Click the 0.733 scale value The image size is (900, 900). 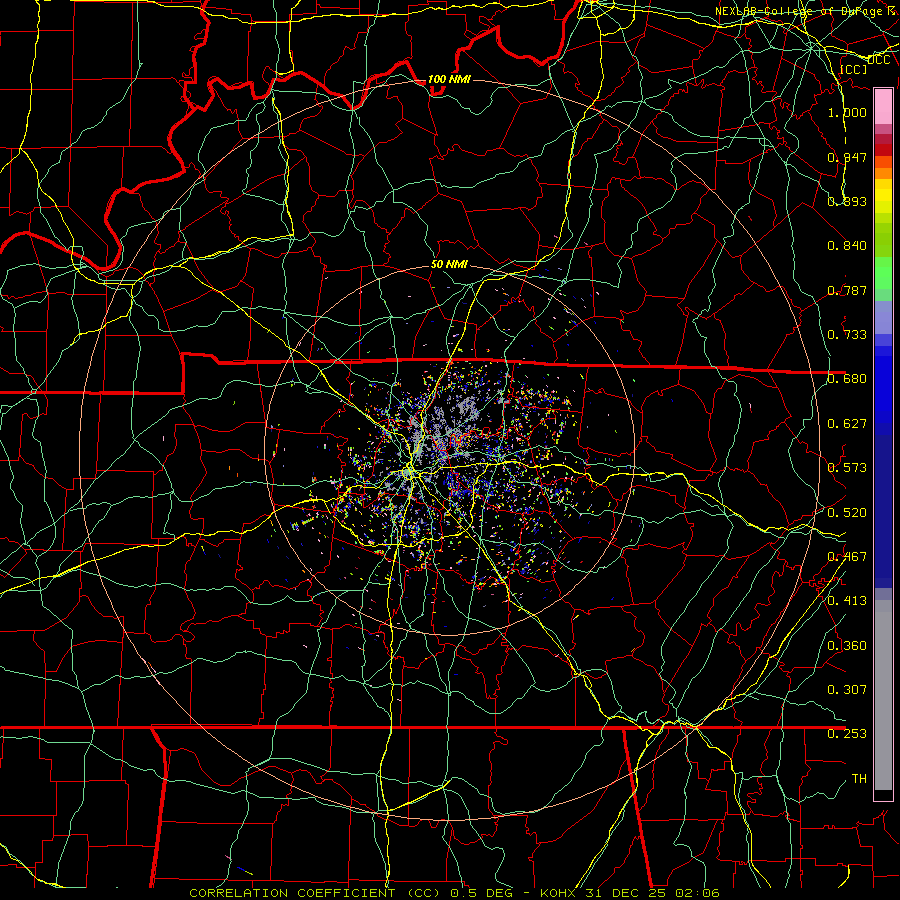(847, 335)
